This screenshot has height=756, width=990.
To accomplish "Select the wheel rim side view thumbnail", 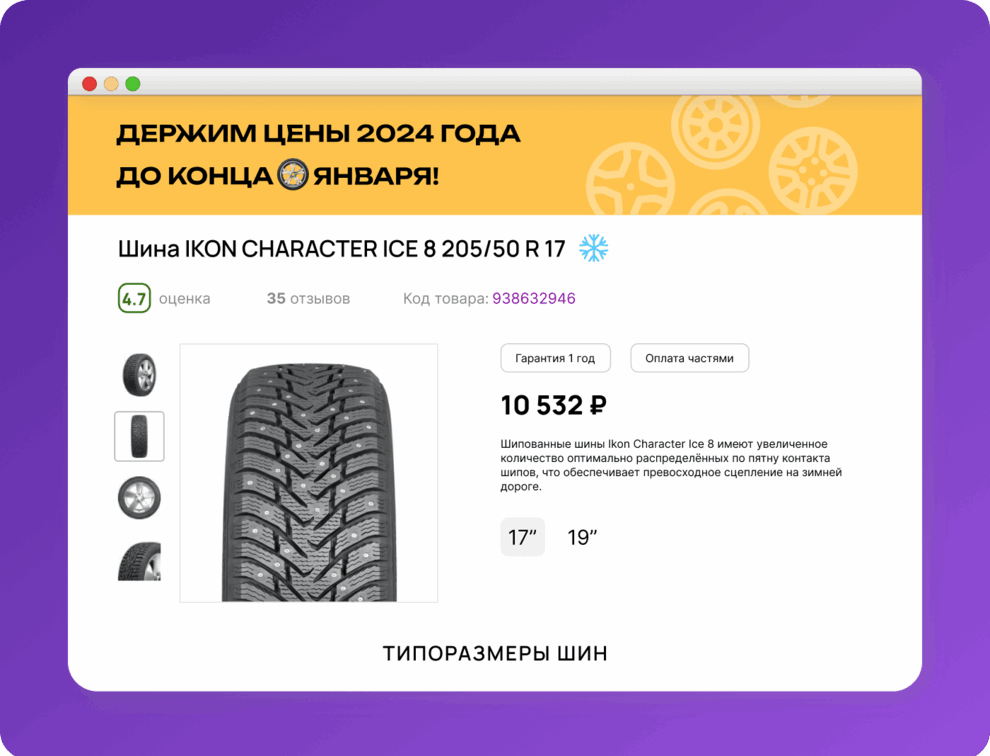I will tap(139, 498).
